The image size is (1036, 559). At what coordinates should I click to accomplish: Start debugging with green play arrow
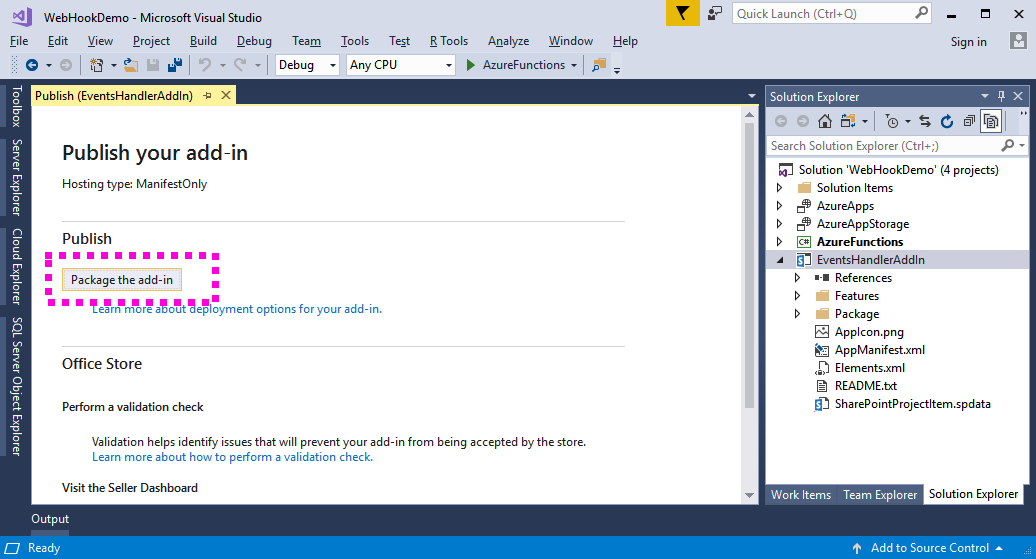(x=470, y=65)
